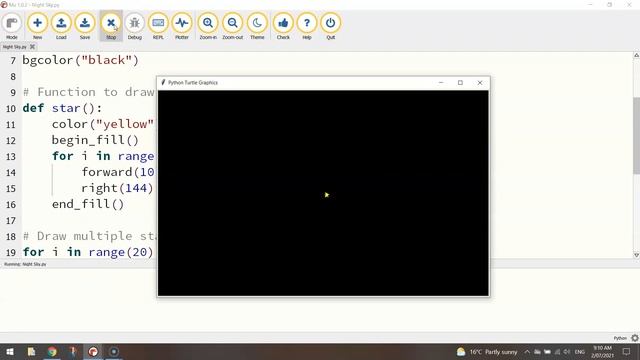This screenshot has width=640, height=360.
Task: Click the editor scroll down arrow
Action: (636, 255)
